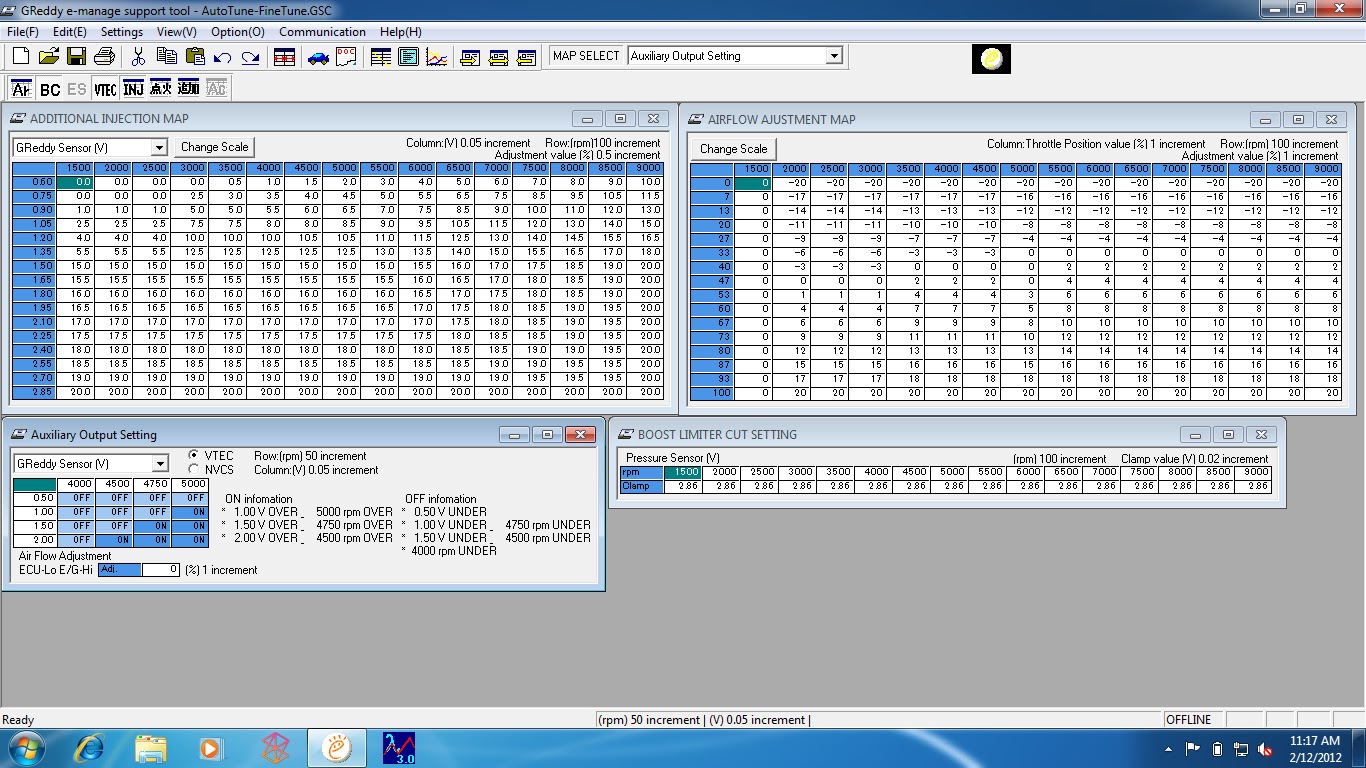Open the 点火 ignition map toolbar button
The width and height of the screenshot is (1366, 768).
(161, 89)
